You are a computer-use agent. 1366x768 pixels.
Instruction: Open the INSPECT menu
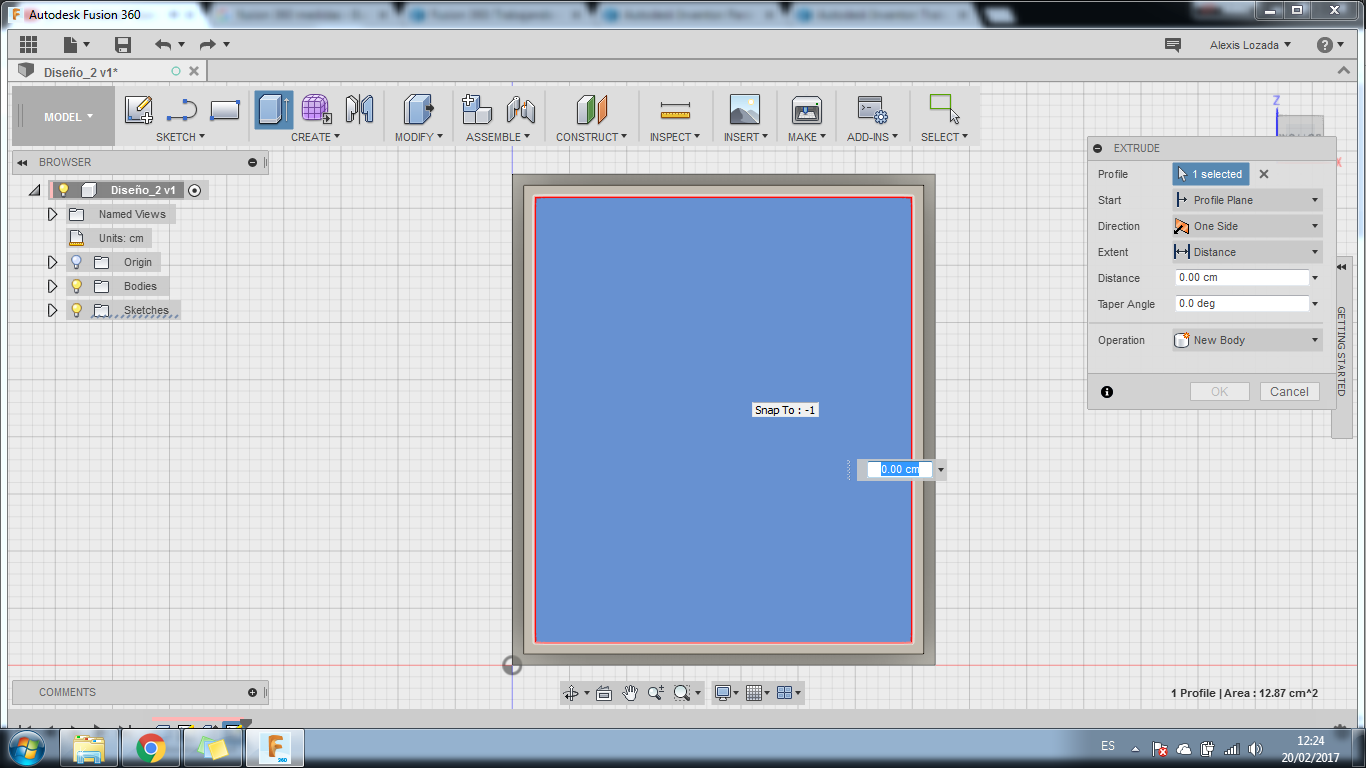(675, 137)
